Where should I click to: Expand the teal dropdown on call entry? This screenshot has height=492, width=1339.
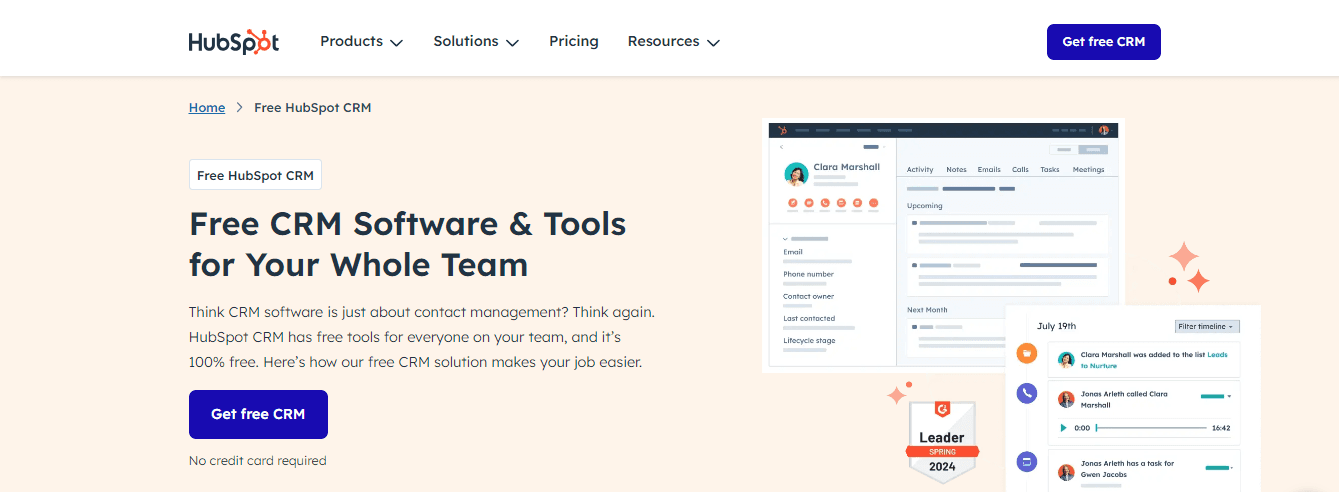click(1216, 397)
